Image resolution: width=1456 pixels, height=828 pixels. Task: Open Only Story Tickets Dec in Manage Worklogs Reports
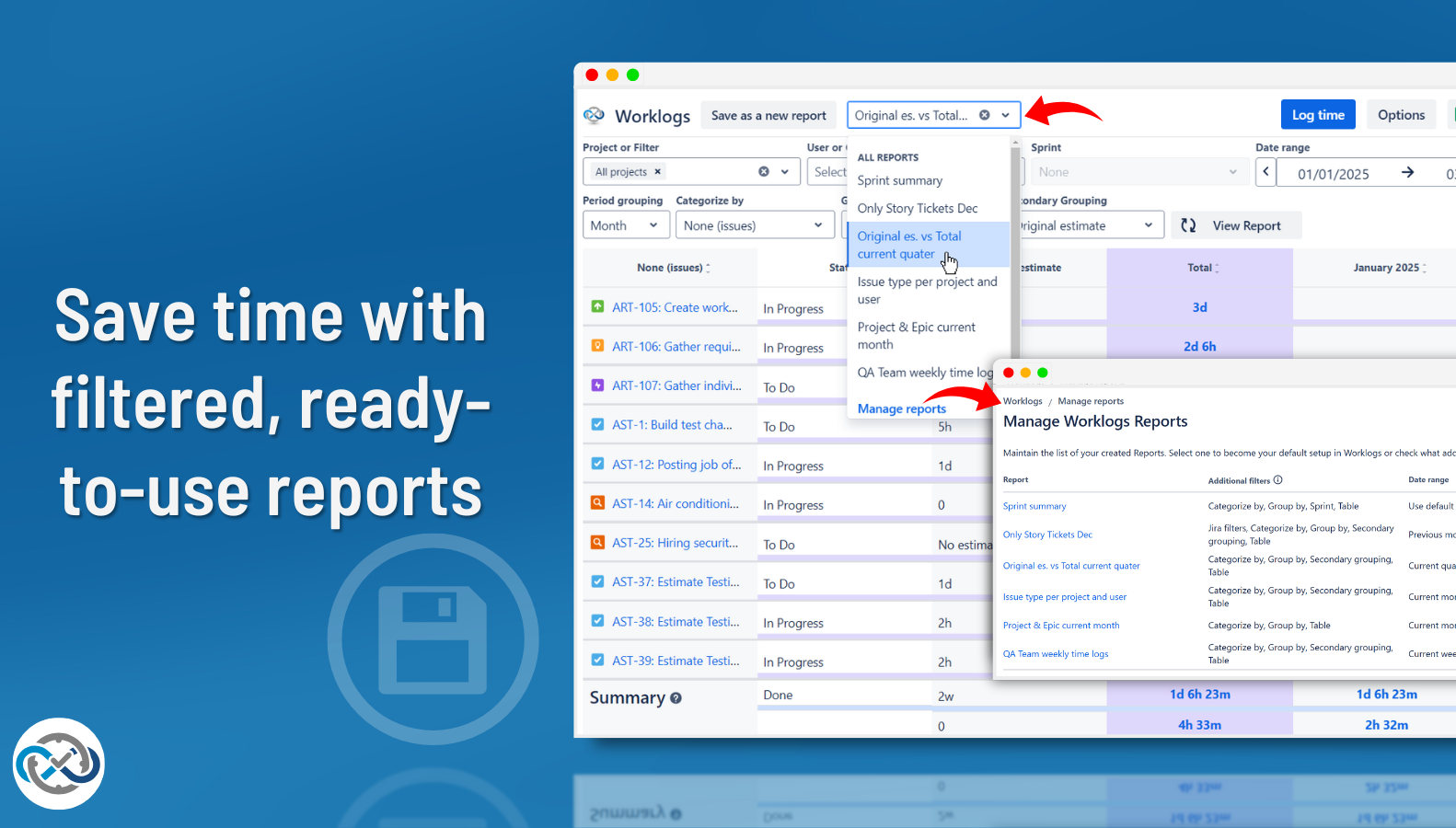(x=1047, y=535)
